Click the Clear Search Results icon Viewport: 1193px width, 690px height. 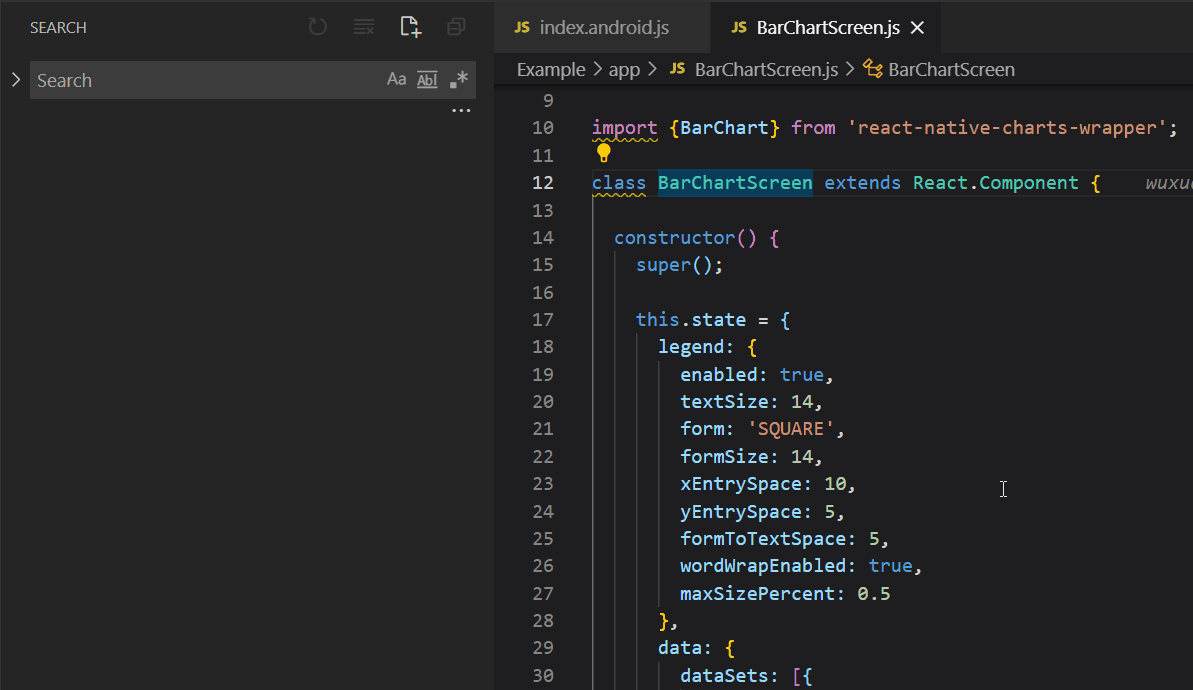tap(363, 27)
